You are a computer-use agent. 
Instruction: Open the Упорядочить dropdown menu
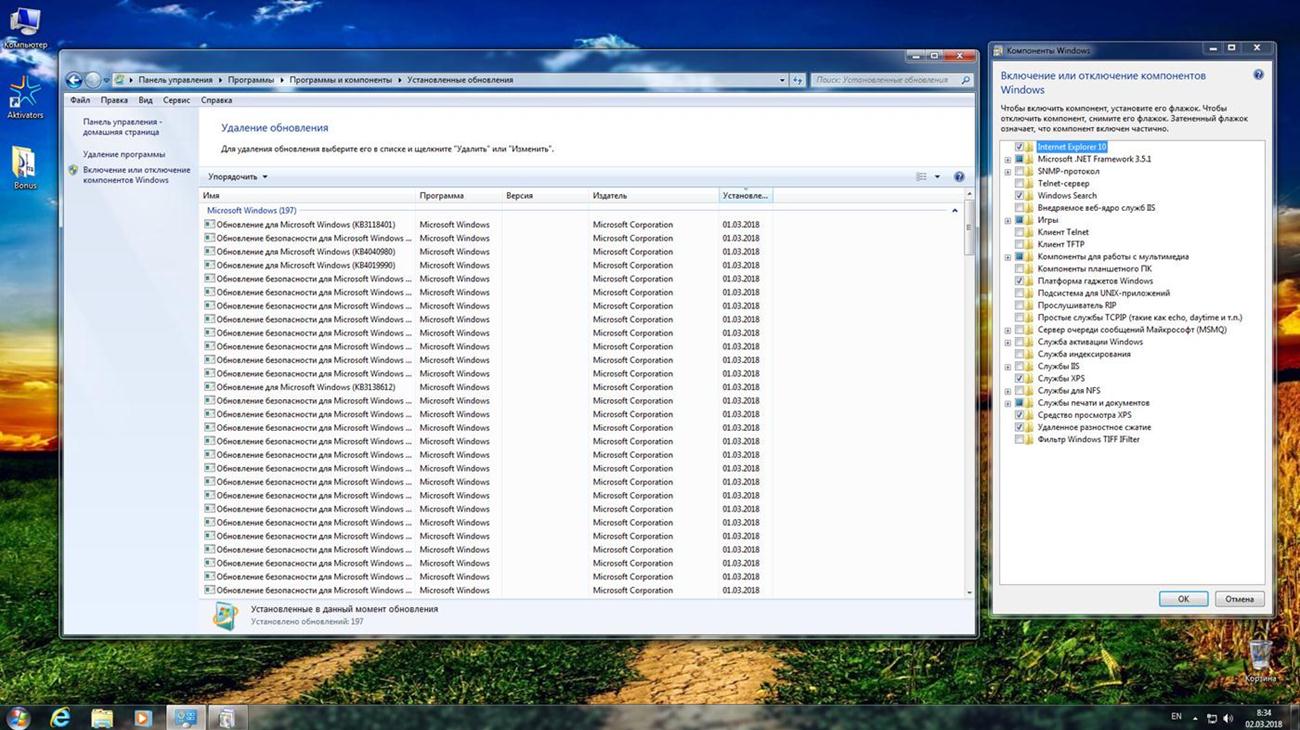[x=238, y=177]
